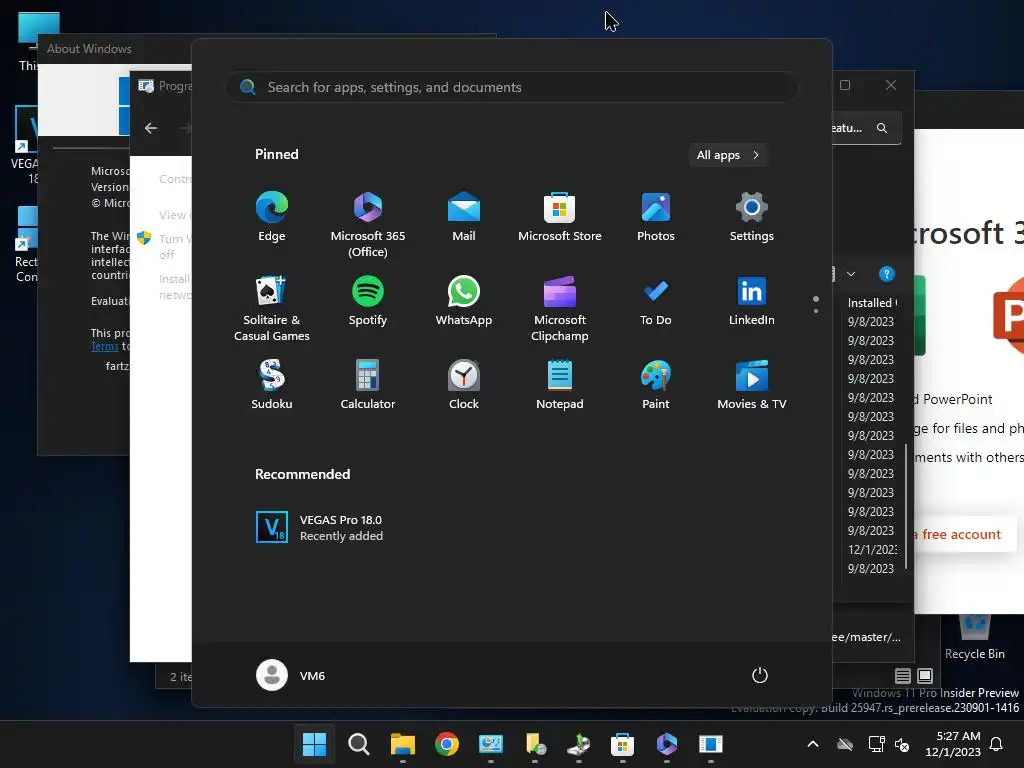Open Microsoft 365 taskbar icon
The height and width of the screenshot is (768, 1024).
[x=666, y=744]
